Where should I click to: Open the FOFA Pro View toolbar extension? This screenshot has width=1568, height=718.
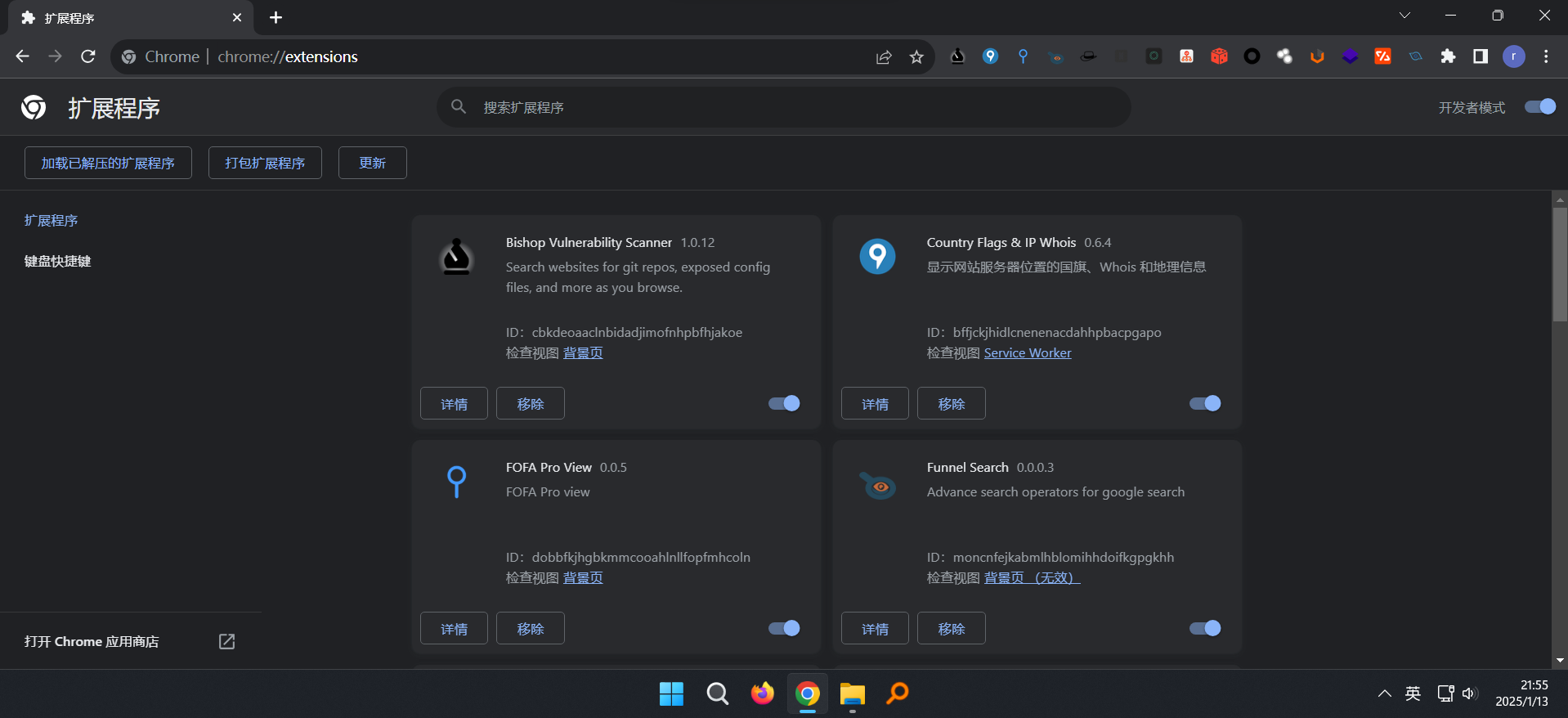tap(1023, 56)
